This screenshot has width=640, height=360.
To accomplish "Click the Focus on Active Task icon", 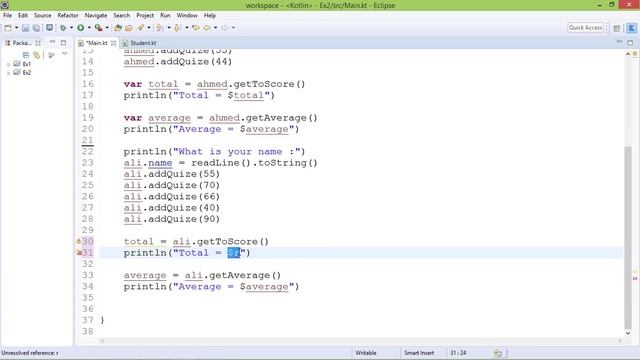I will (51, 55).
